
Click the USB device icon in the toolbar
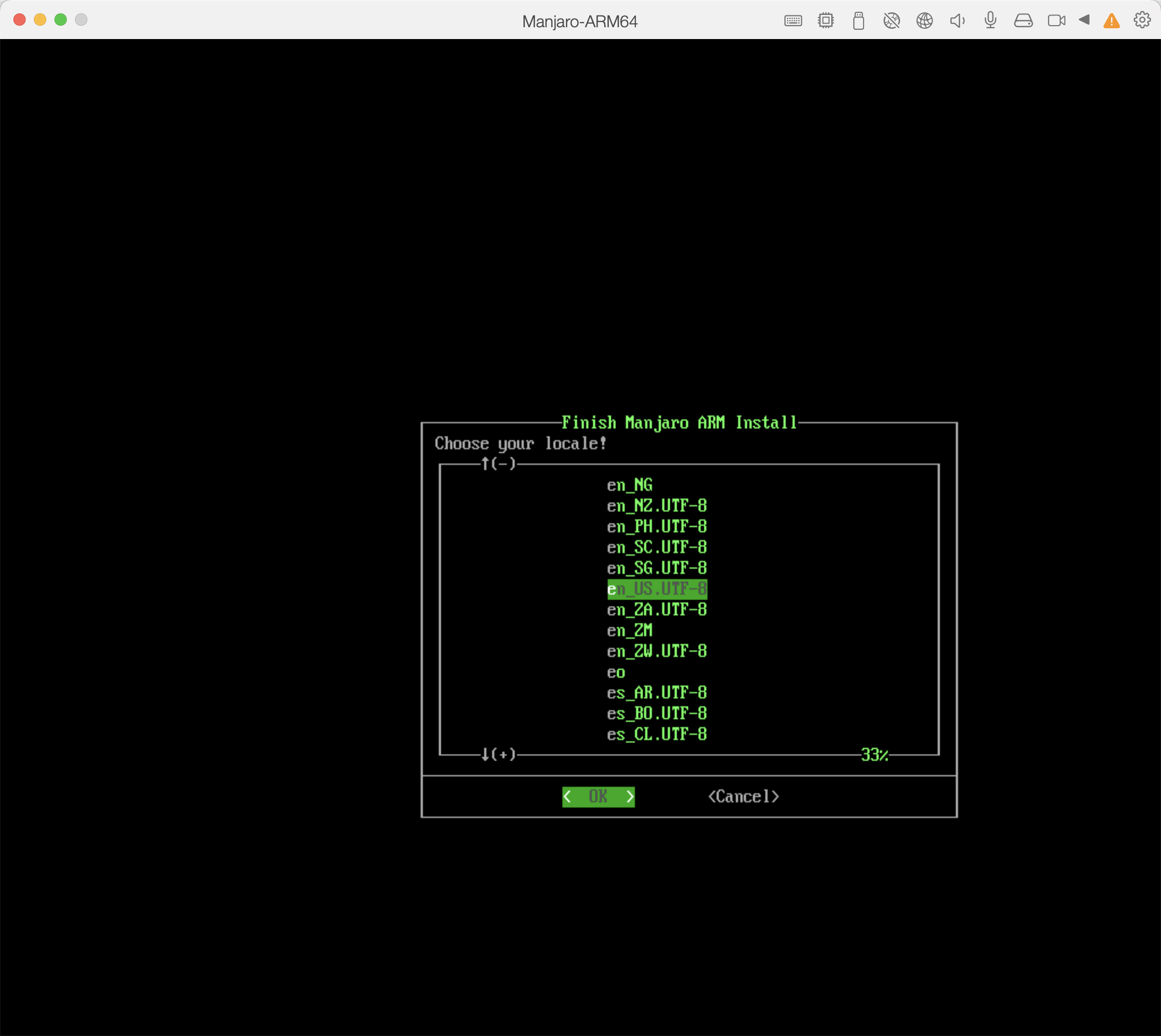(x=859, y=21)
